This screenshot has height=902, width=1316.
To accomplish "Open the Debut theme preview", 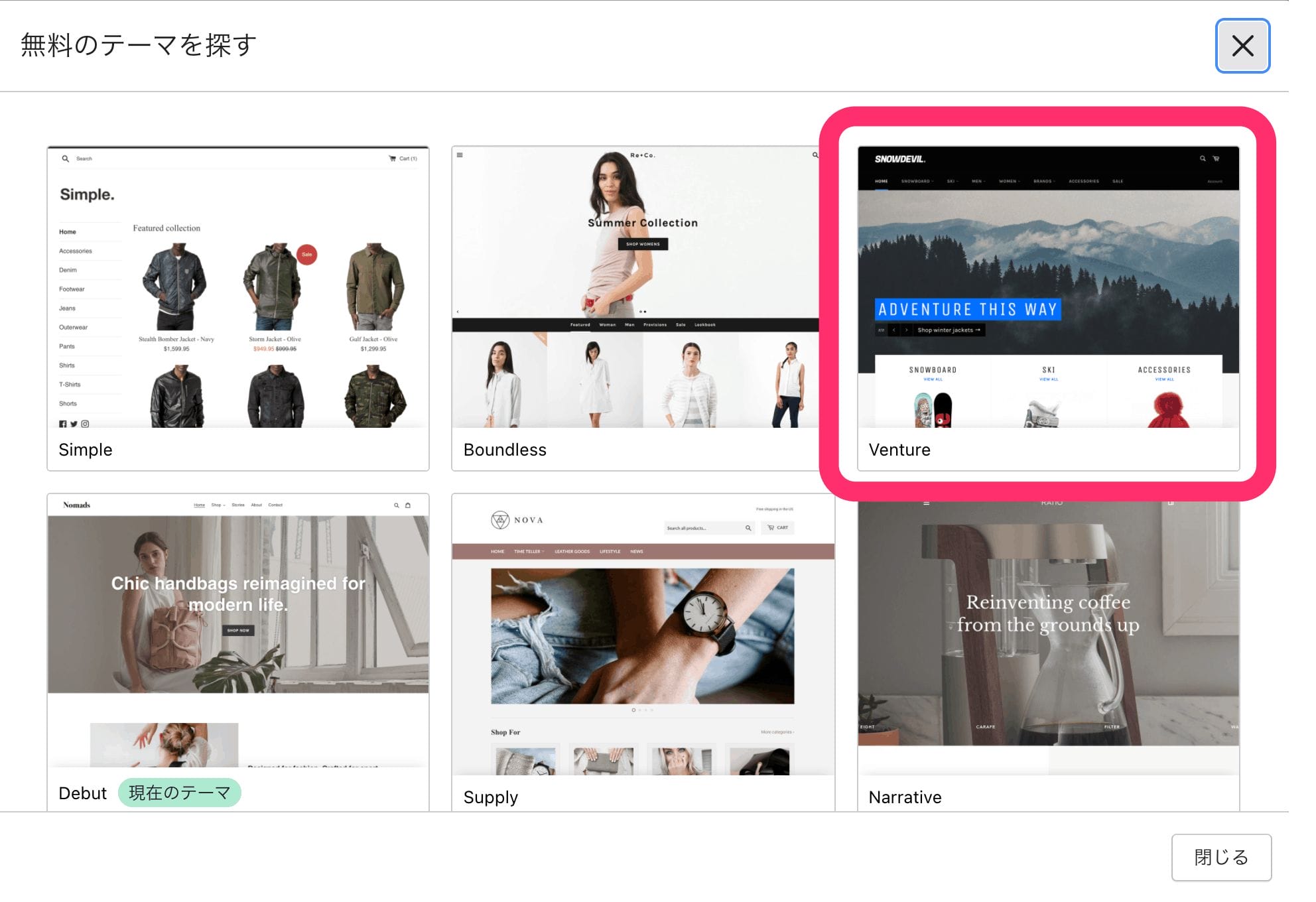I will pyautogui.click(x=237, y=630).
